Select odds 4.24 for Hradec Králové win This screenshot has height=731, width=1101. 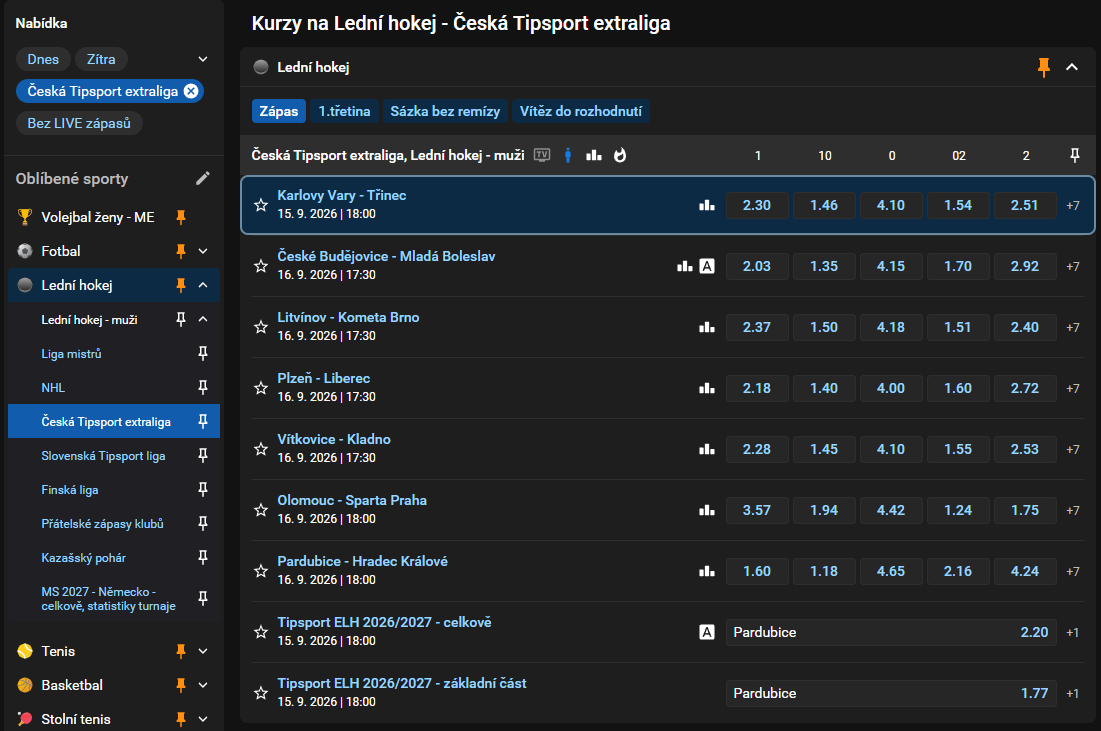(1024, 572)
